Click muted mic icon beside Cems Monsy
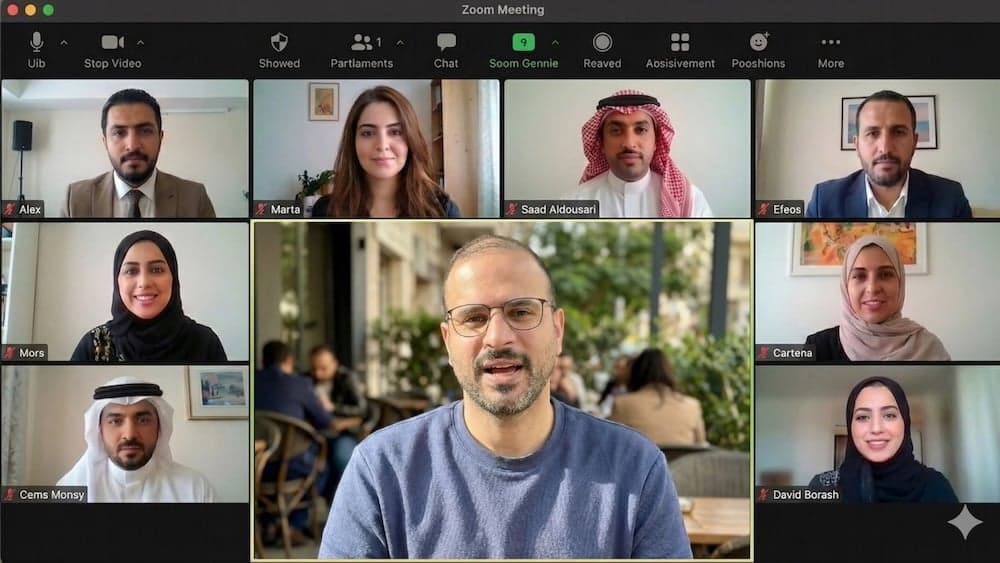Viewport: 1000px width, 563px height. pyautogui.click(x=10, y=494)
